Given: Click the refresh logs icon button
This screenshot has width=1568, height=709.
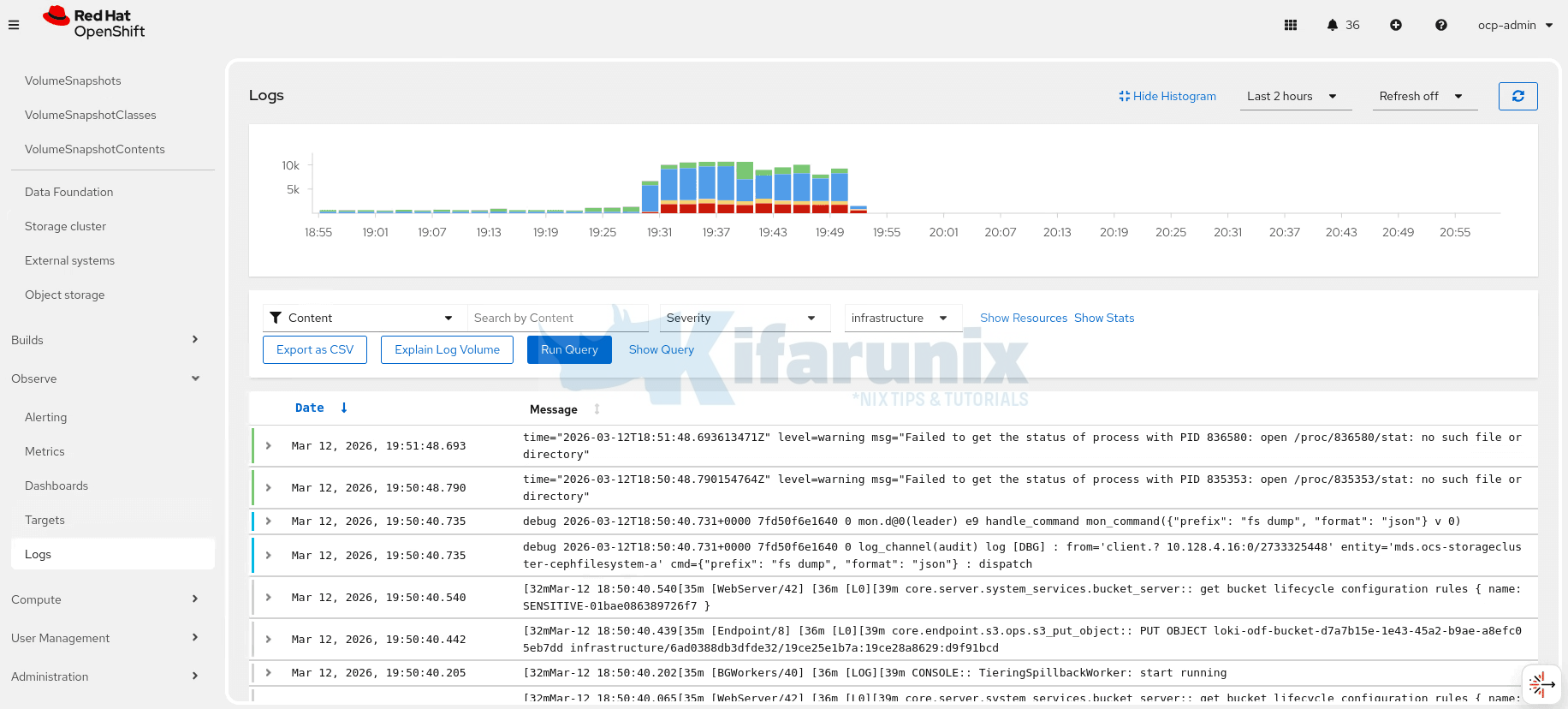Looking at the screenshot, I should point(1518,96).
